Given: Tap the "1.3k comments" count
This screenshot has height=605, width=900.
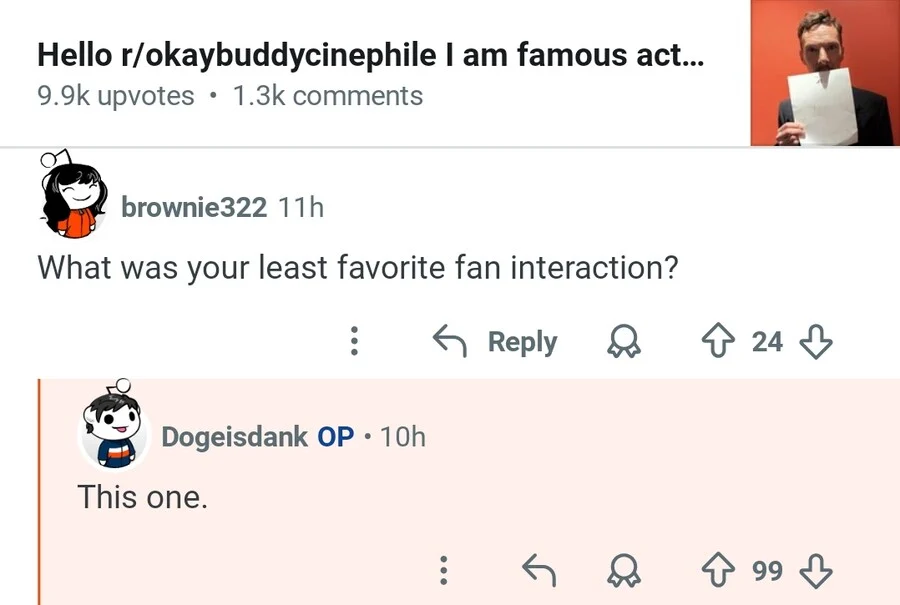Looking at the screenshot, I should (327, 96).
